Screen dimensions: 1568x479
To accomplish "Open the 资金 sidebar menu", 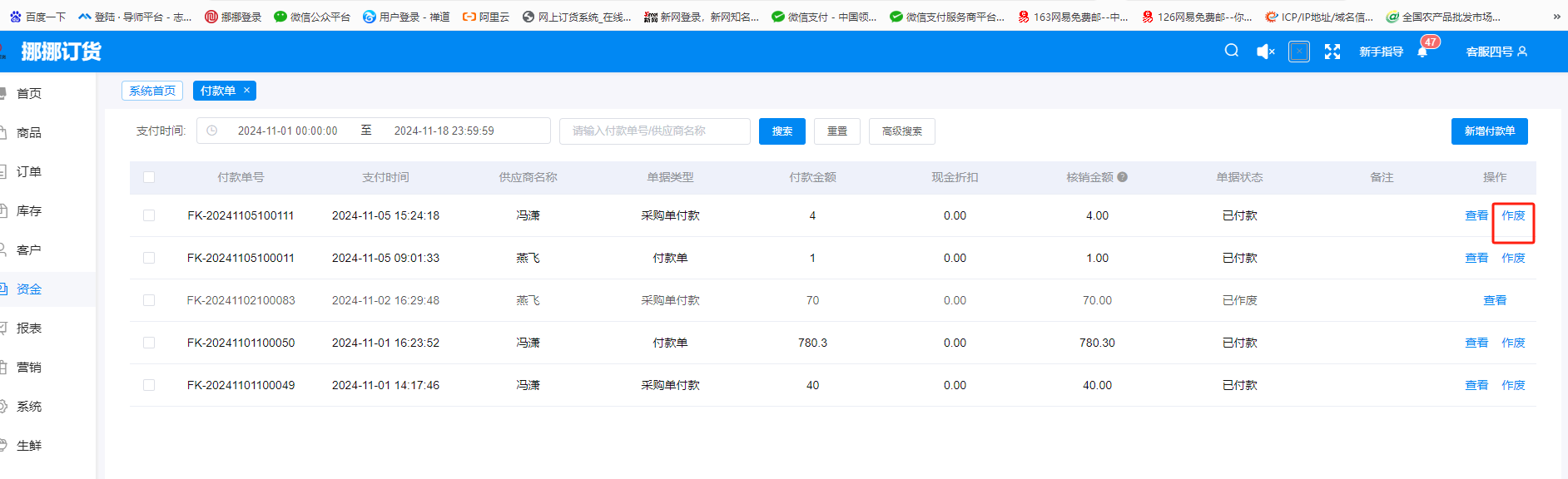I will (x=29, y=289).
